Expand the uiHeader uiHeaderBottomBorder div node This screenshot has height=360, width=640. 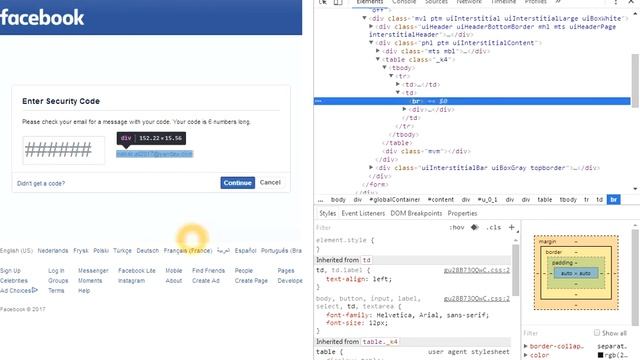[x=371, y=26]
